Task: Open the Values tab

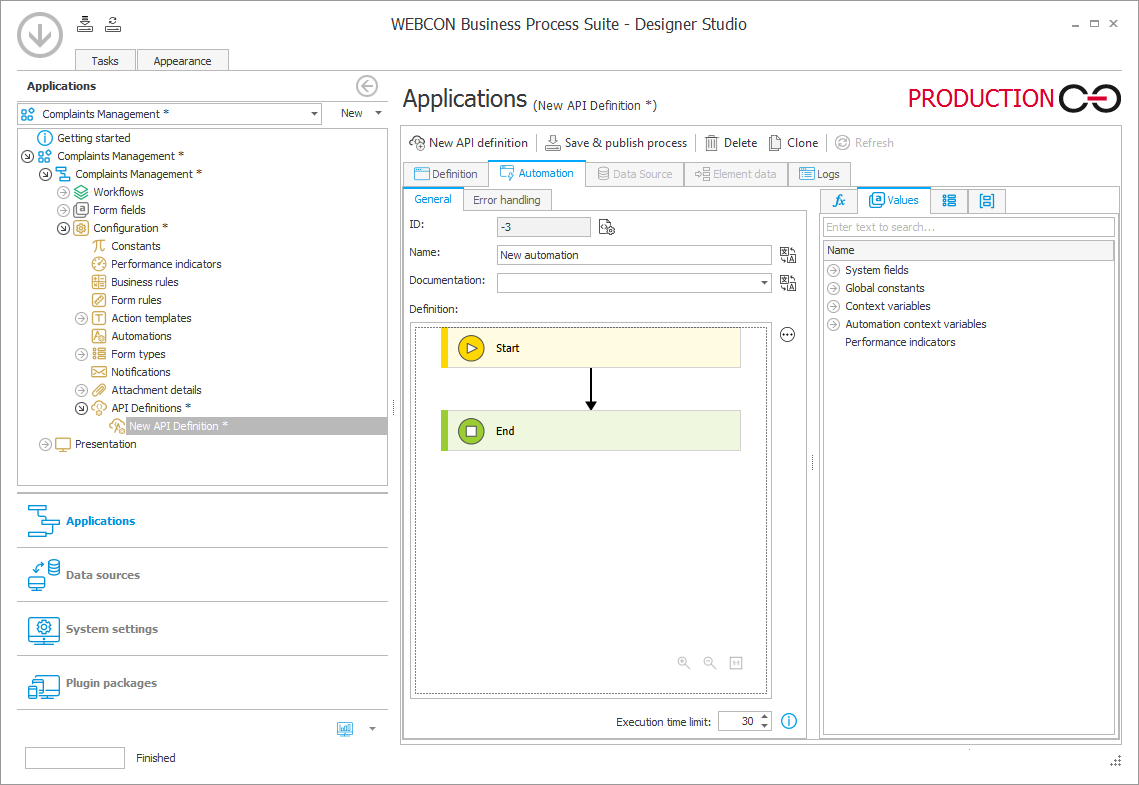Action: click(893, 200)
